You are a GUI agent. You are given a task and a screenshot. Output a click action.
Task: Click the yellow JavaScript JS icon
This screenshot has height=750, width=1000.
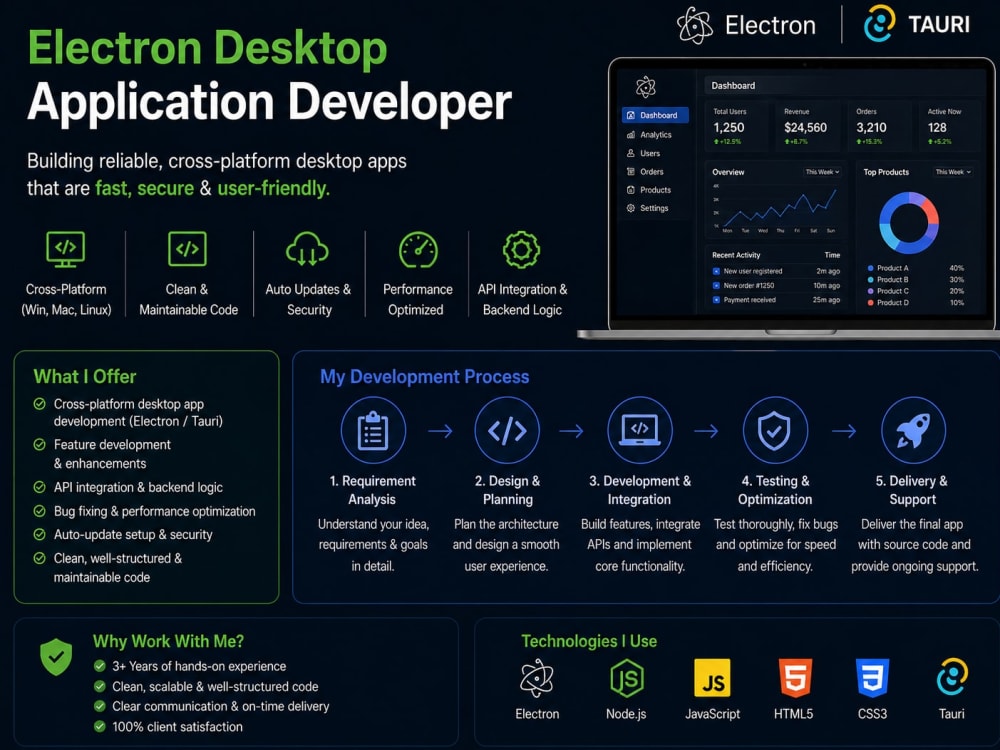pyautogui.click(x=712, y=679)
